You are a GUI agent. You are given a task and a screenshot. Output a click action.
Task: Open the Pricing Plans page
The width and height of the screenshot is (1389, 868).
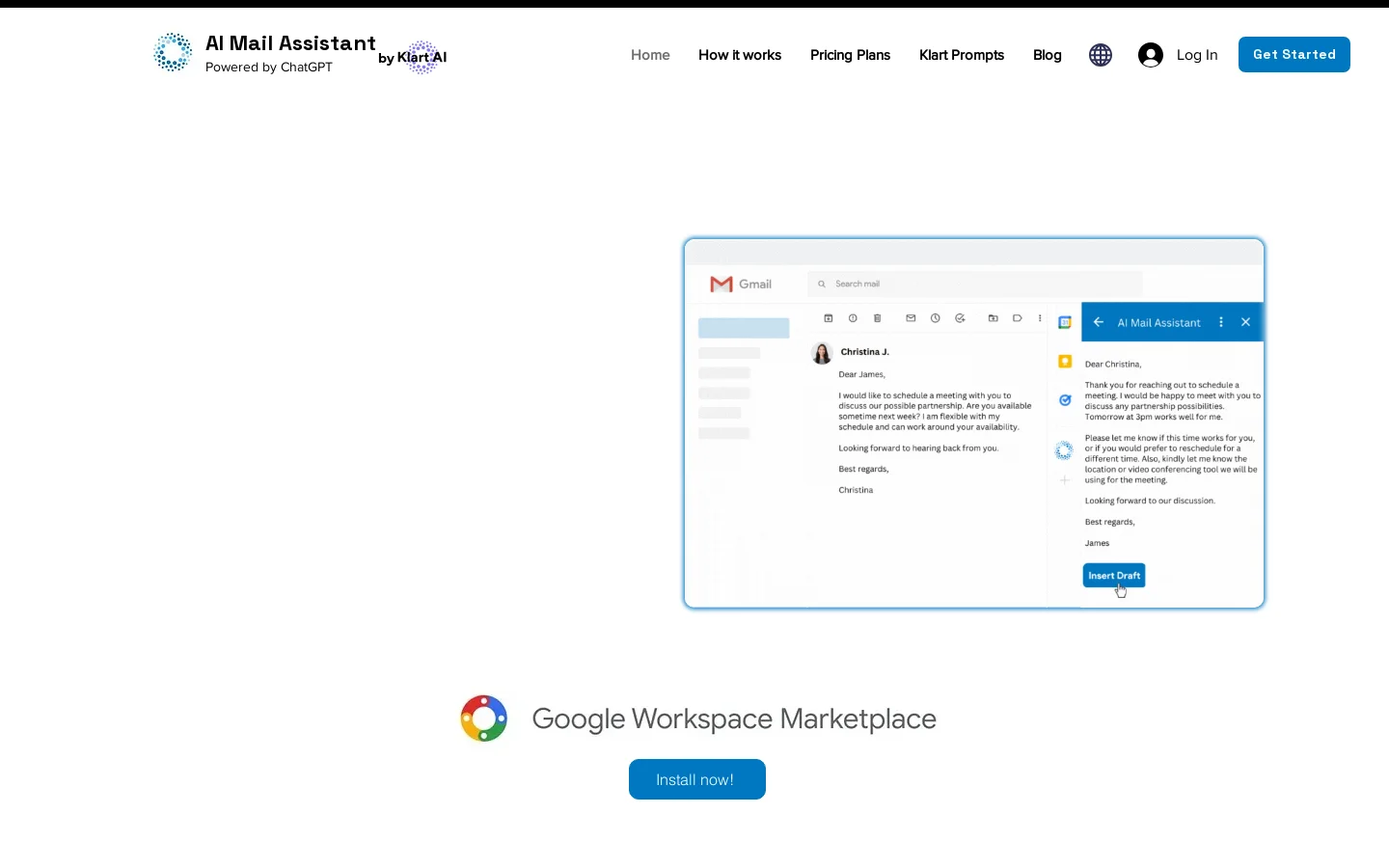[850, 55]
